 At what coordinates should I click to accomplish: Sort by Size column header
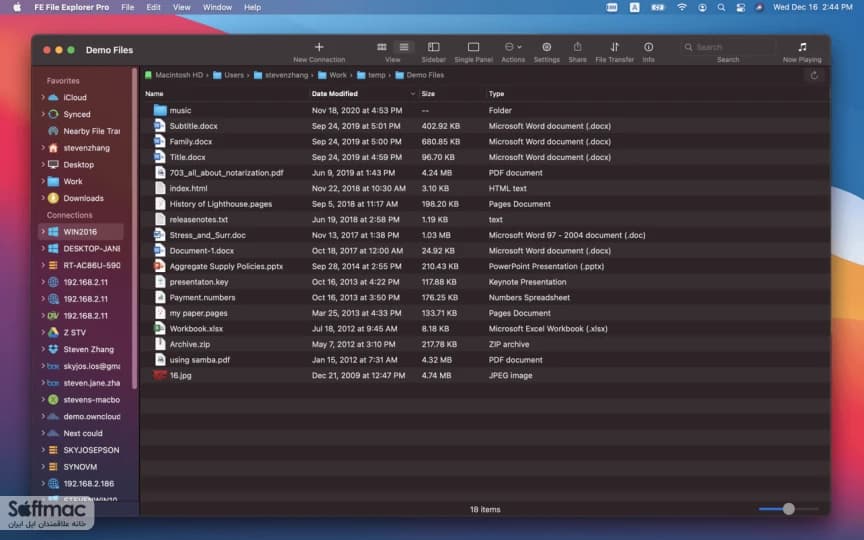(428, 94)
